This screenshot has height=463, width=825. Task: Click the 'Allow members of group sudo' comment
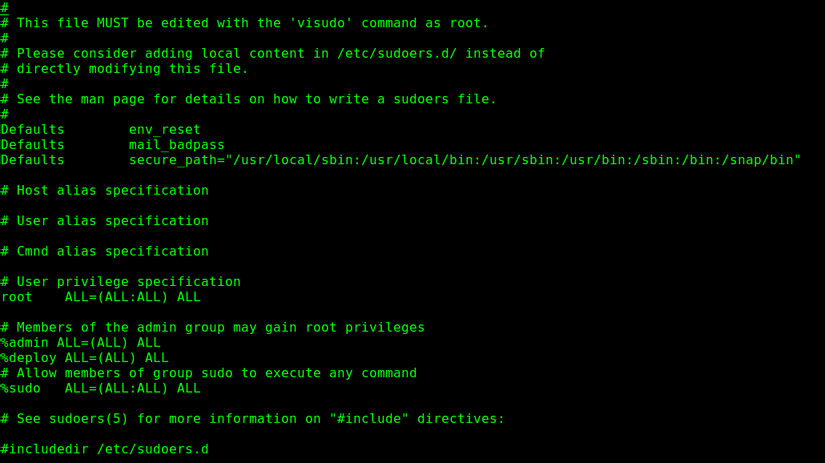[x=208, y=373]
